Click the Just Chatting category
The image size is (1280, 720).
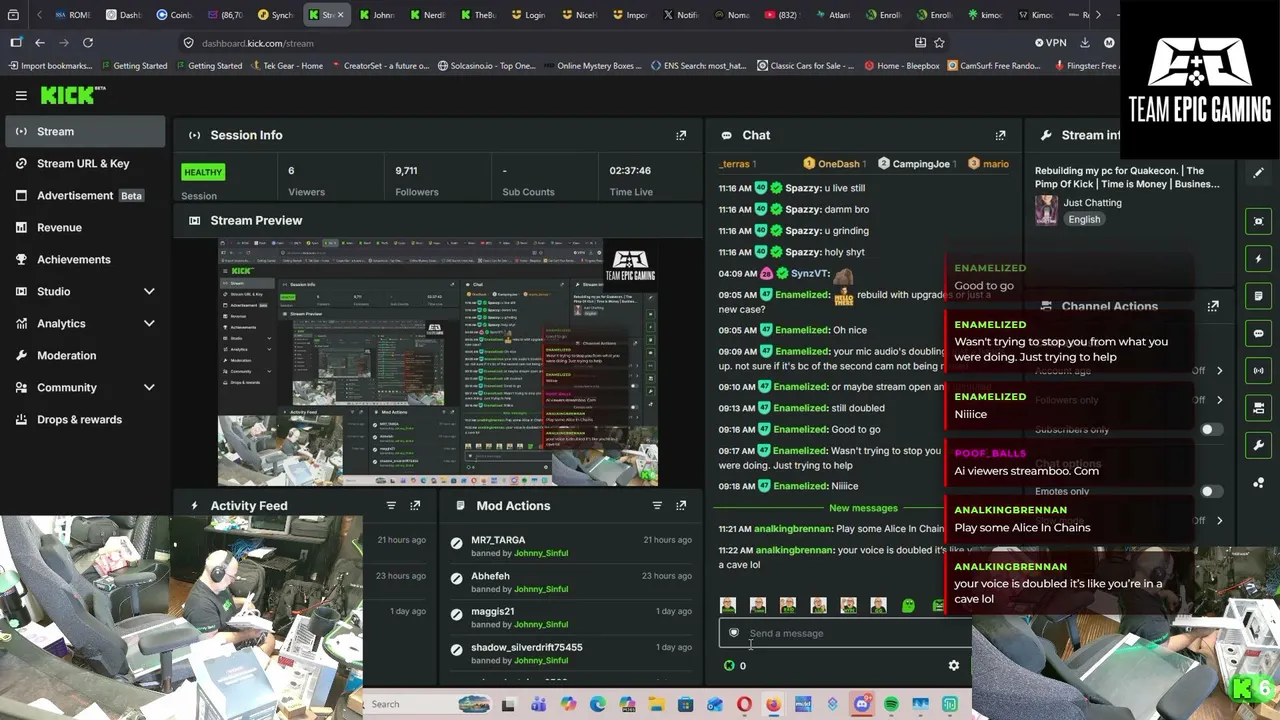[x=1092, y=203]
